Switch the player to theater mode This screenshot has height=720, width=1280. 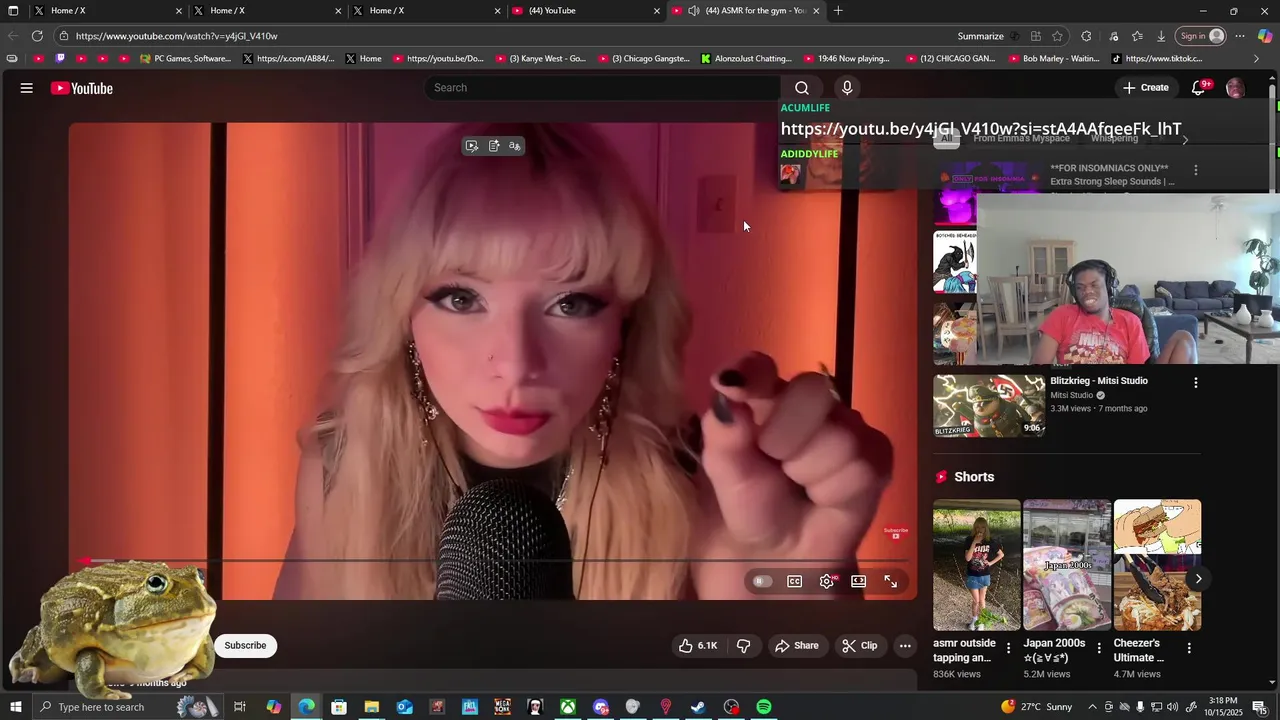(x=859, y=581)
